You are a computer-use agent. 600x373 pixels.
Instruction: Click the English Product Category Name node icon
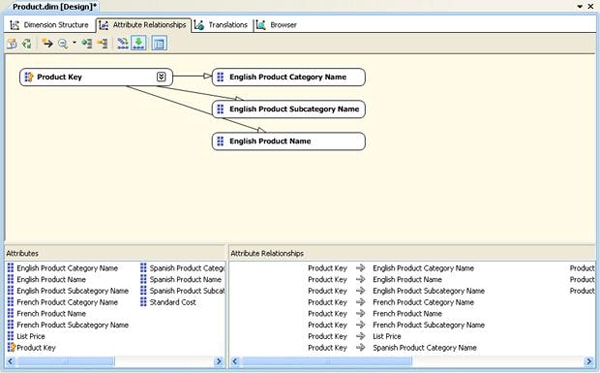[220, 77]
